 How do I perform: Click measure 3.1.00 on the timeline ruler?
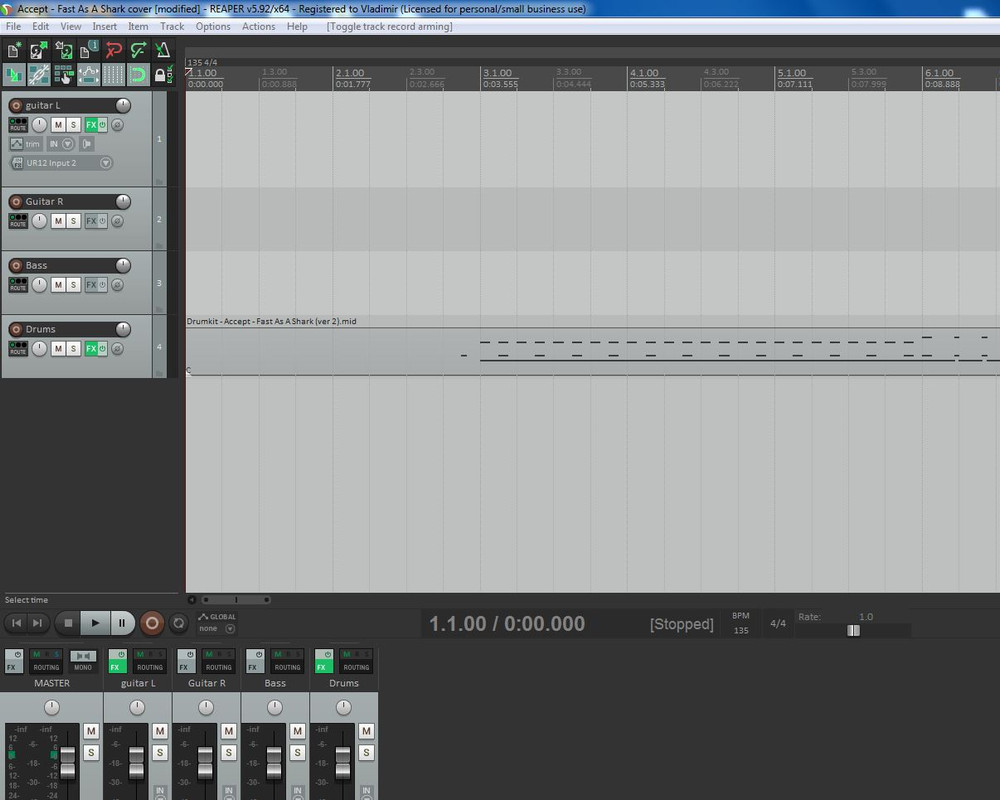coord(497,73)
